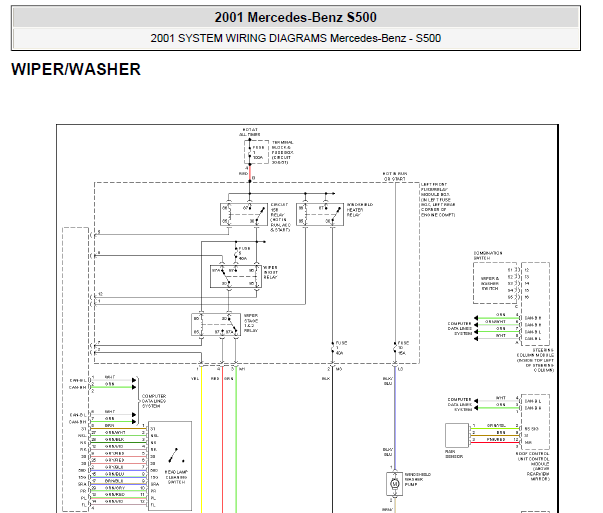Click the YEL wire color label
The image size is (603, 513).
195,379
